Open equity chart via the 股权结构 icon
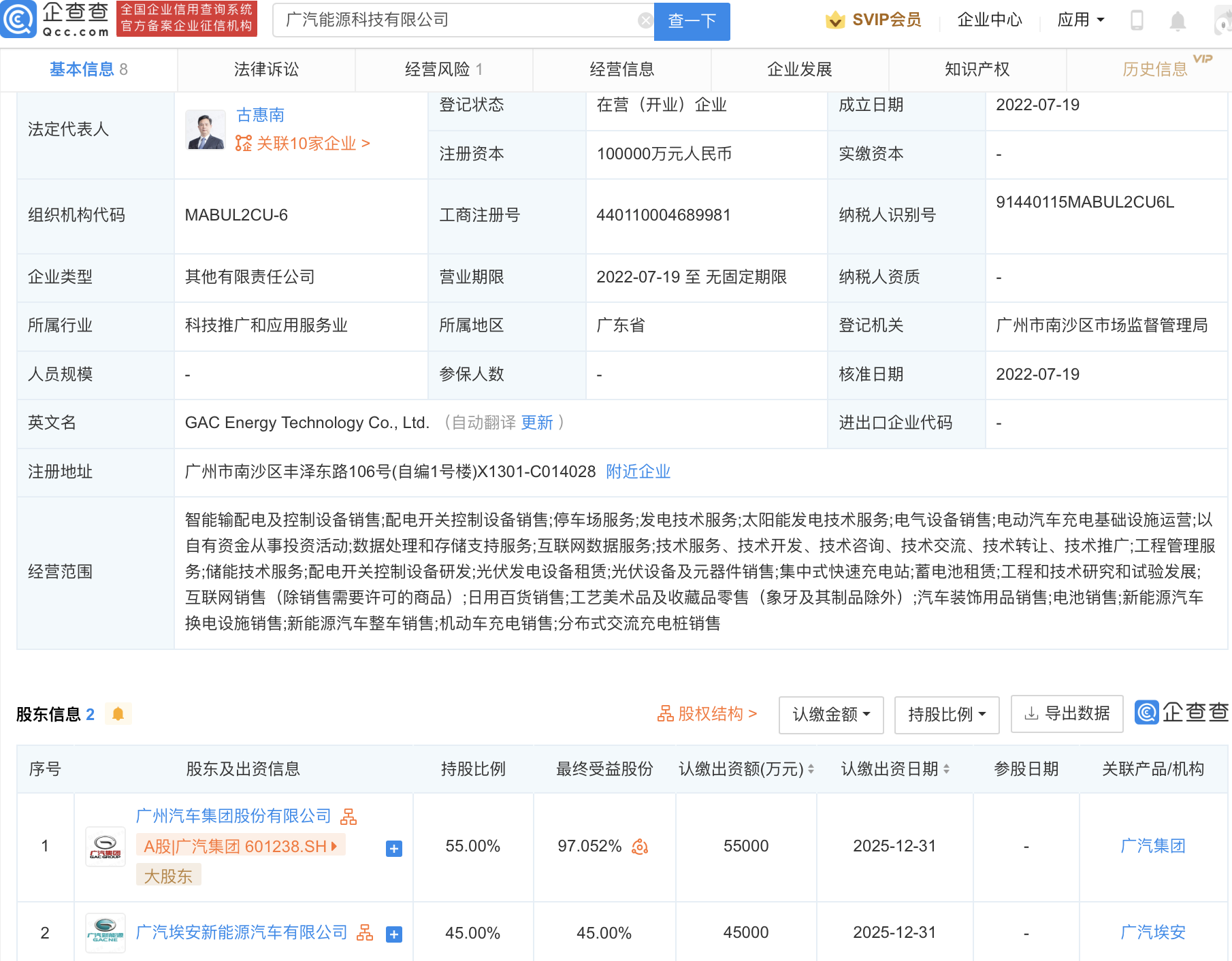Screen dimensions: 1232x961 tap(665, 714)
